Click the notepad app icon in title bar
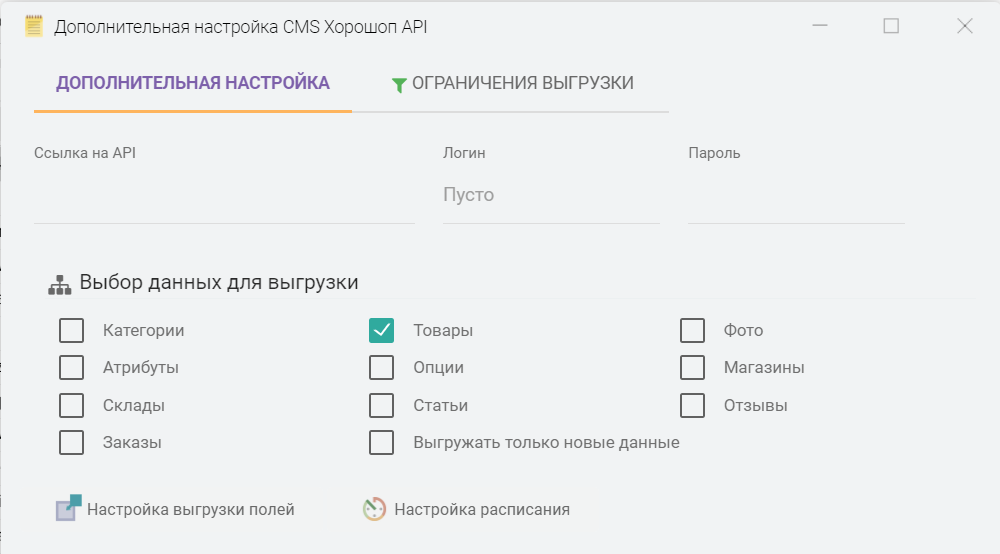The width and height of the screenshot is (1000, 554). pos(34,27)
